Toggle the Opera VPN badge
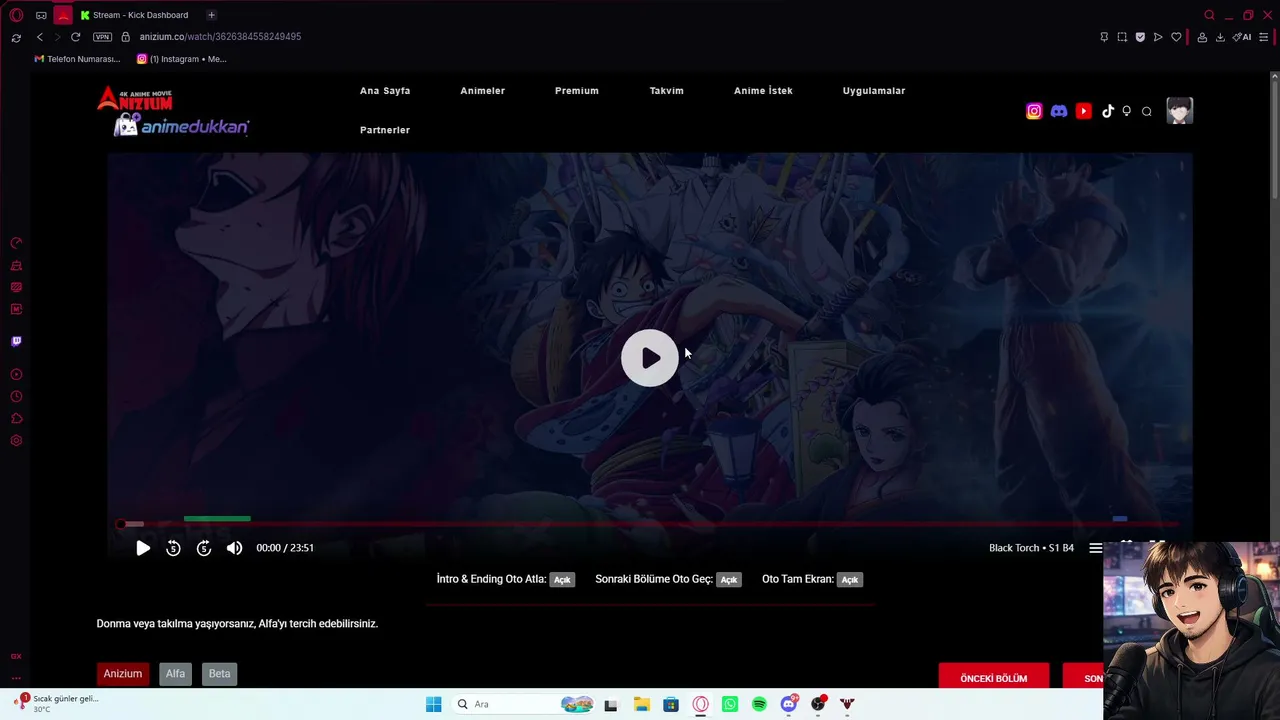 point(103,37)
